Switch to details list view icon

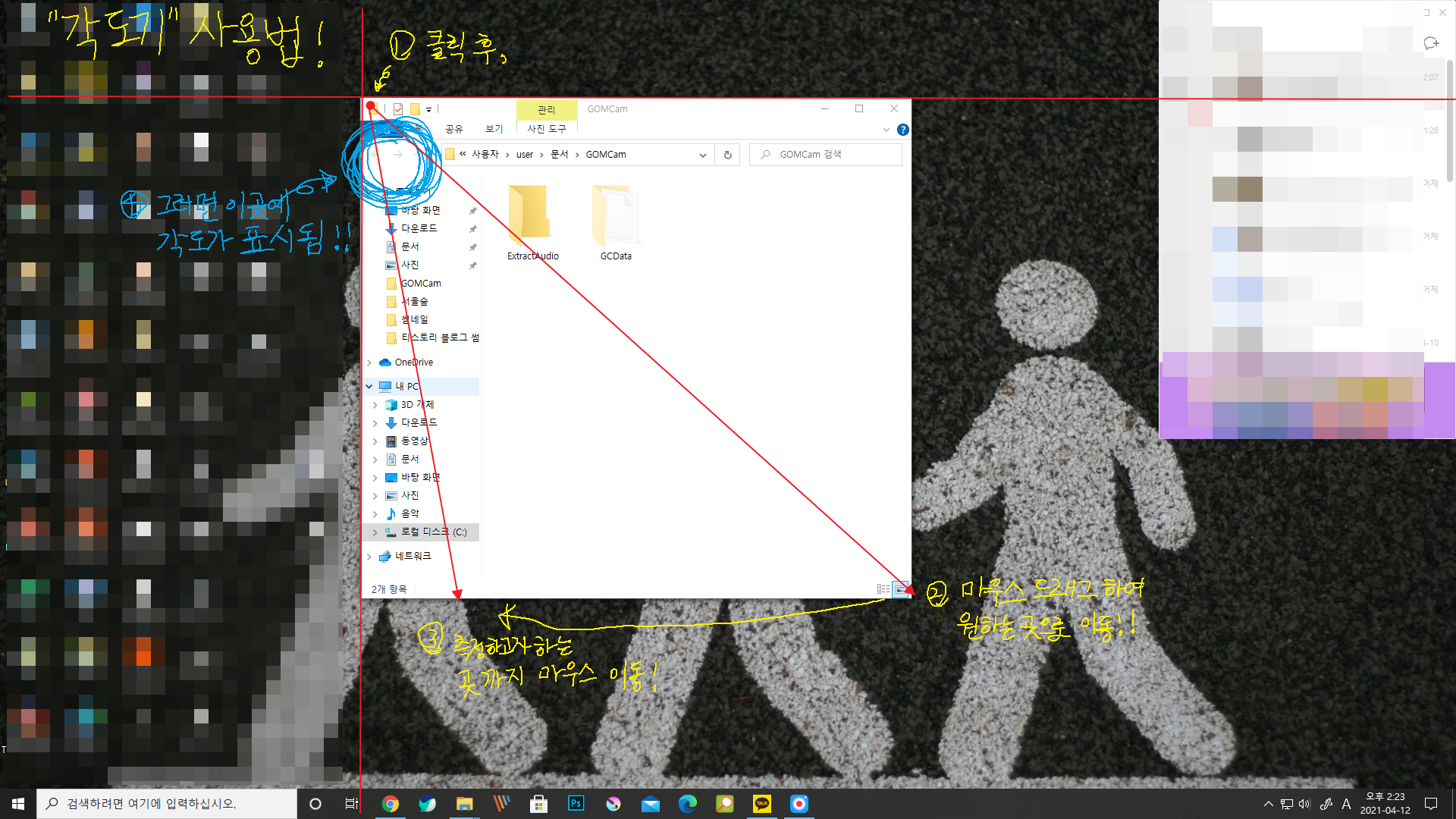883,589
